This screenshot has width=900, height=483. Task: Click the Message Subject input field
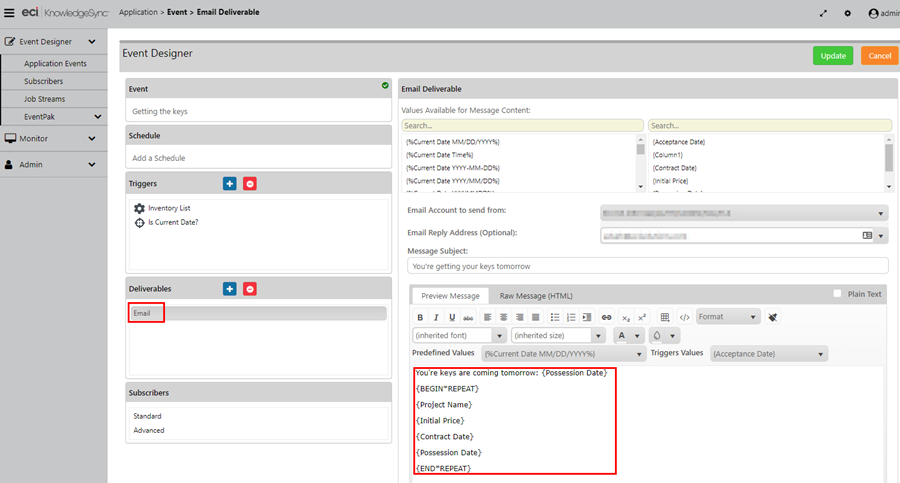(647, 266)
